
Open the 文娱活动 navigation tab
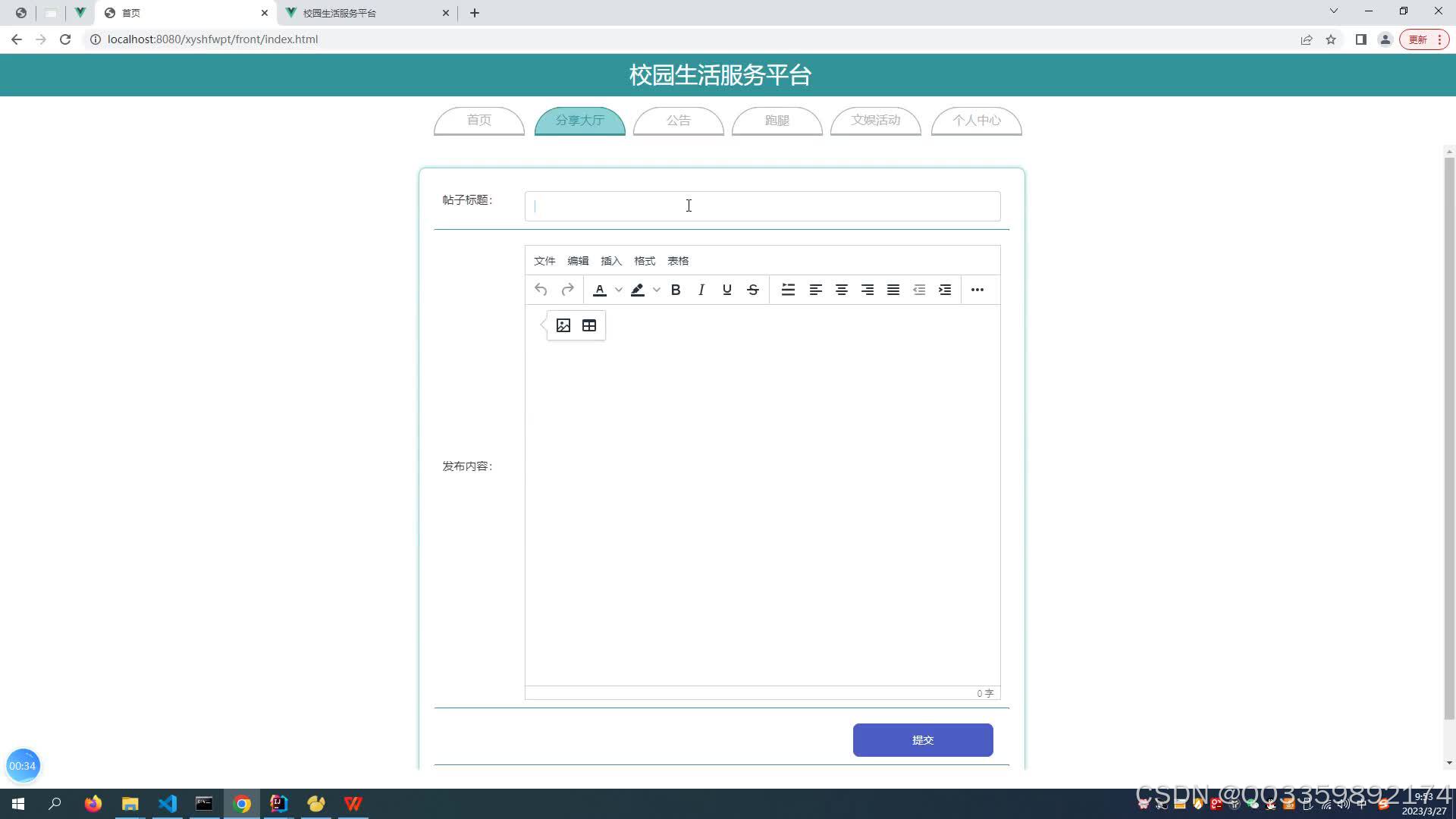(x=876, y=121)
